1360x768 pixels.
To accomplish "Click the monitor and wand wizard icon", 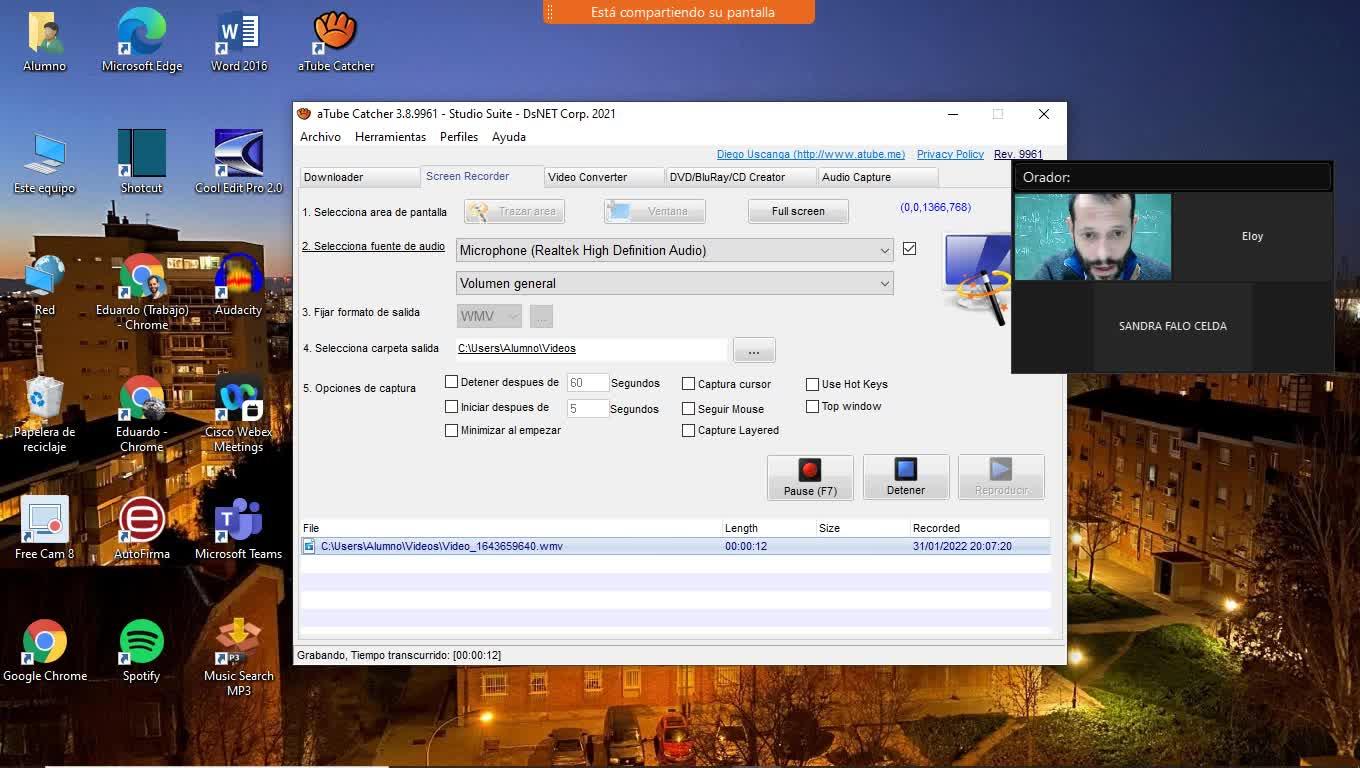I will coord(976,278).
